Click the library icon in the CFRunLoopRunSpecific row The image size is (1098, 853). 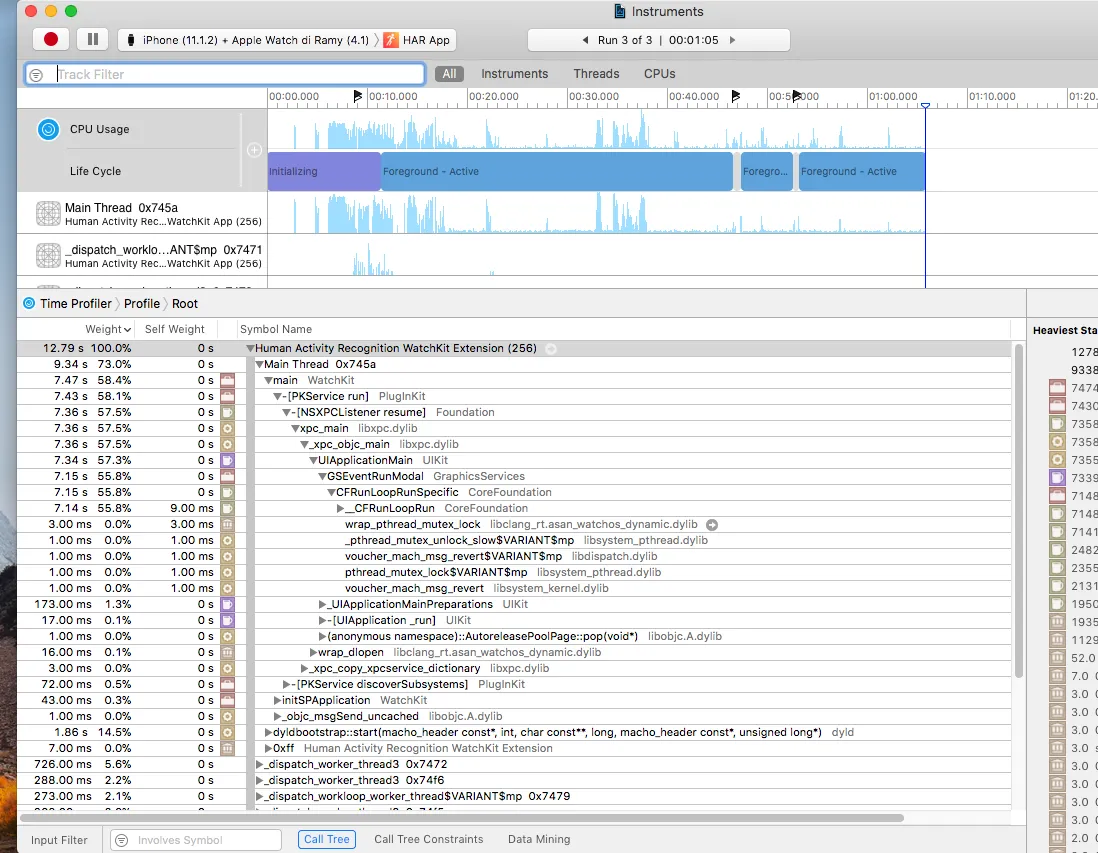click(228, 492)
